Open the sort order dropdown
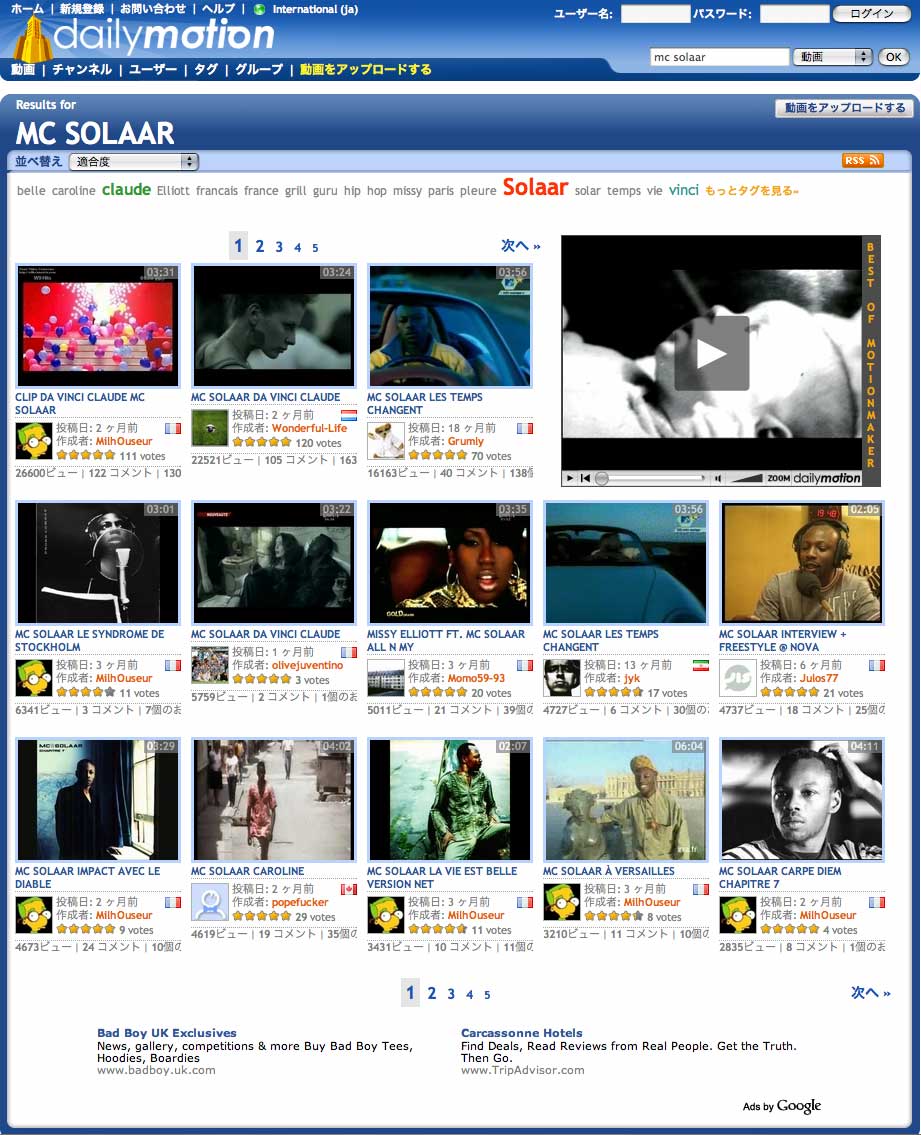This screenshot has width=921, height=1135. tap(133, 161)
